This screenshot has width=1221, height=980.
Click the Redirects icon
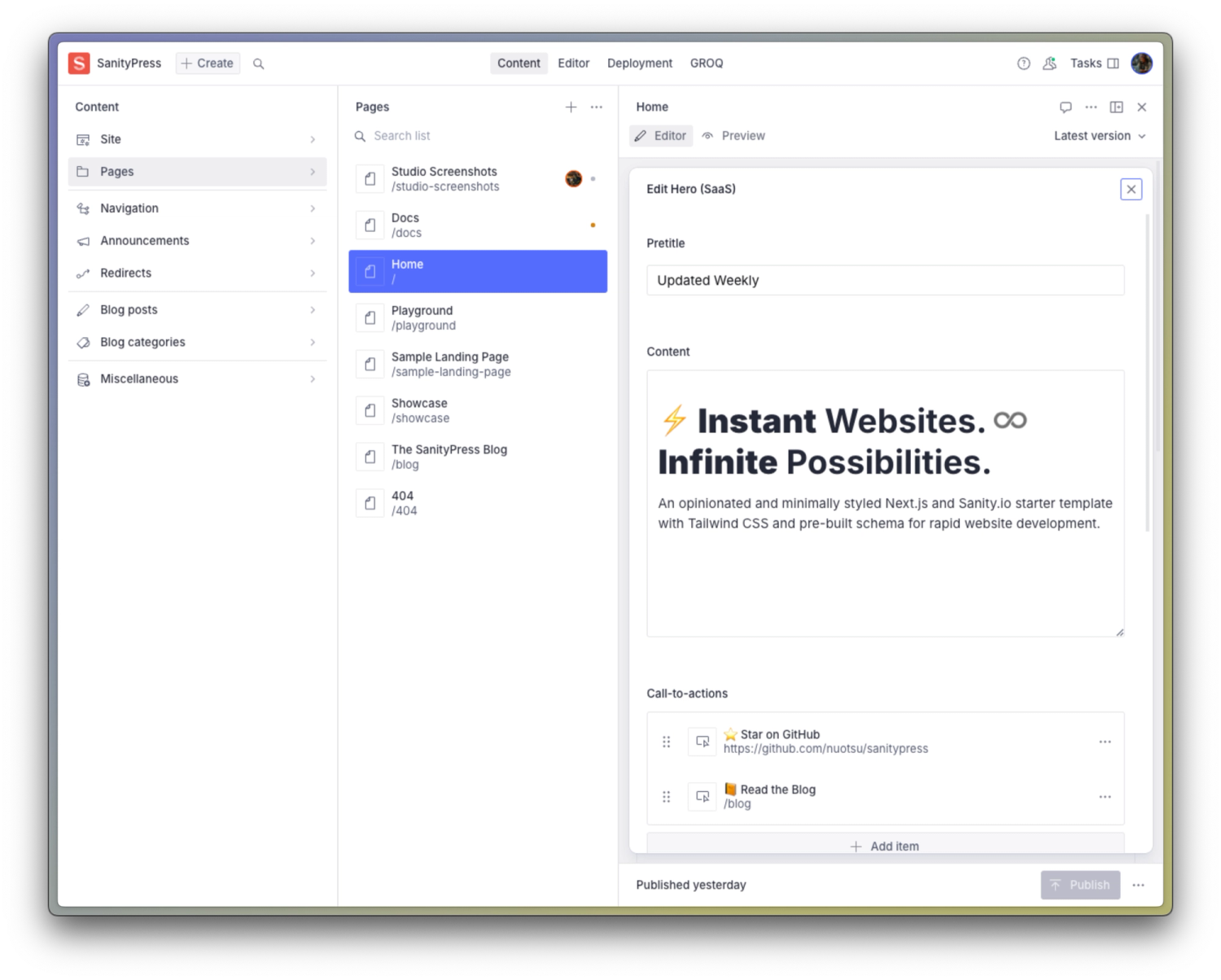[x=83, y=273]
